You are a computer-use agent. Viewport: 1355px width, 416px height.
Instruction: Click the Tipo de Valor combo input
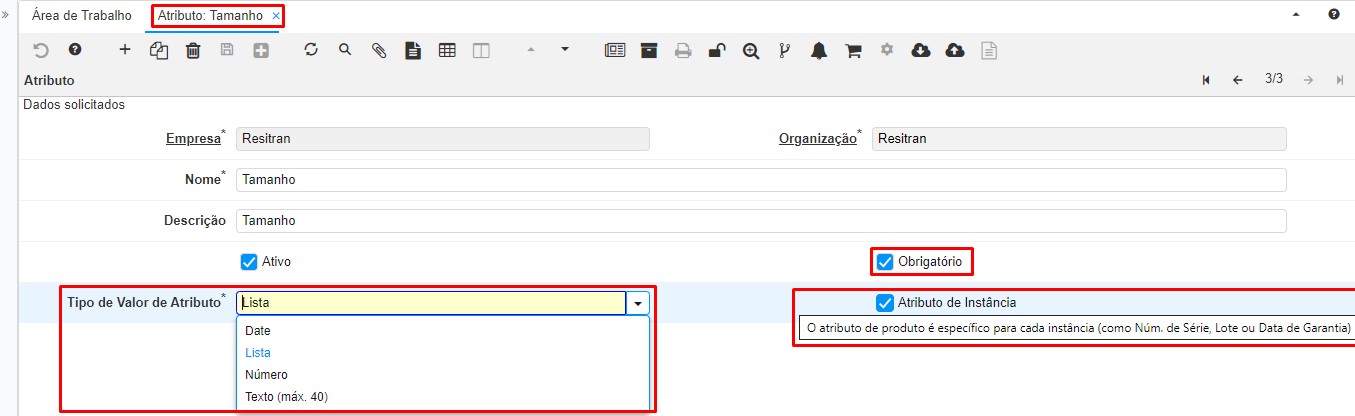tap(431, 303)
